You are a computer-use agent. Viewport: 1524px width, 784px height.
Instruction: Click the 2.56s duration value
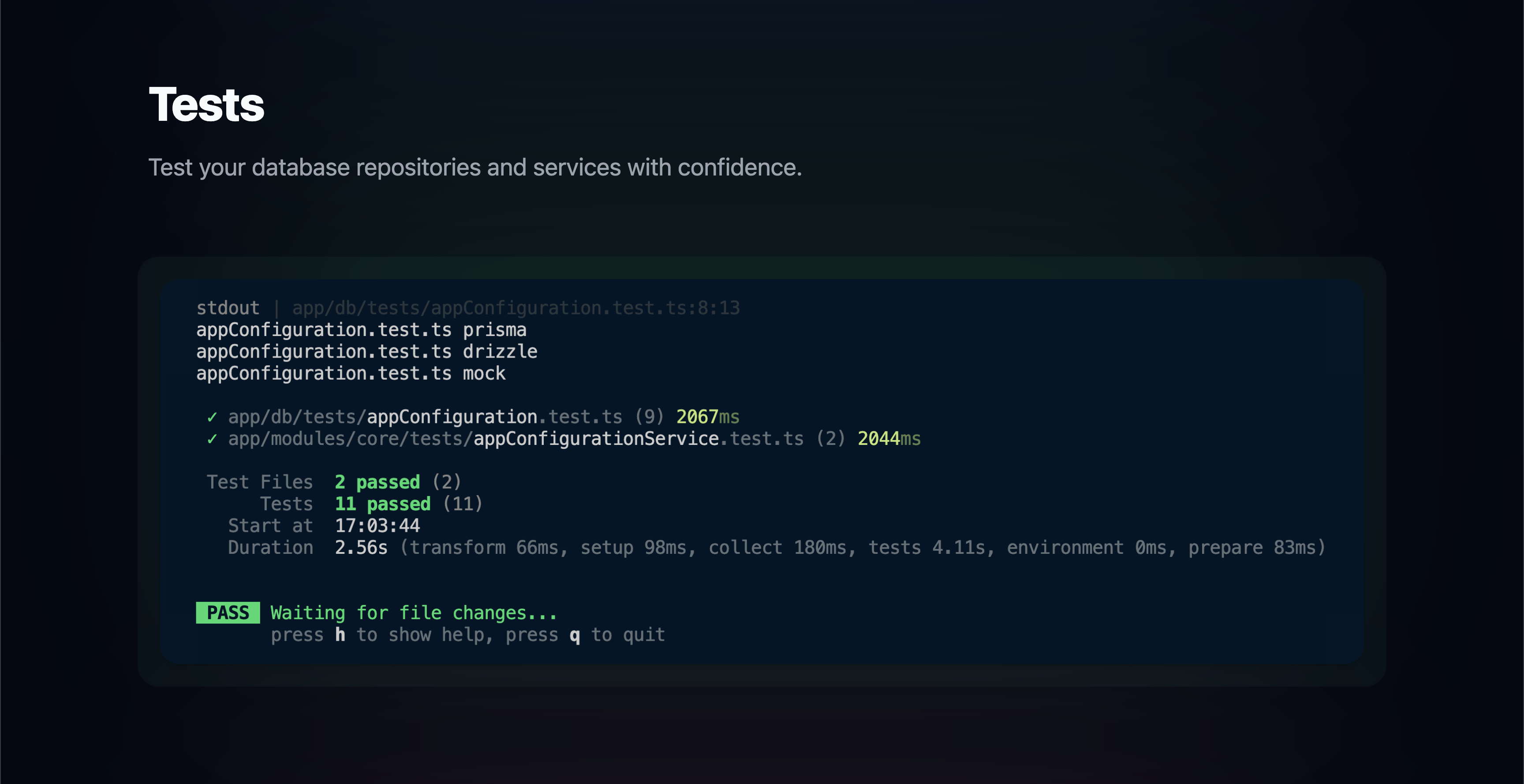coord(362,547)
